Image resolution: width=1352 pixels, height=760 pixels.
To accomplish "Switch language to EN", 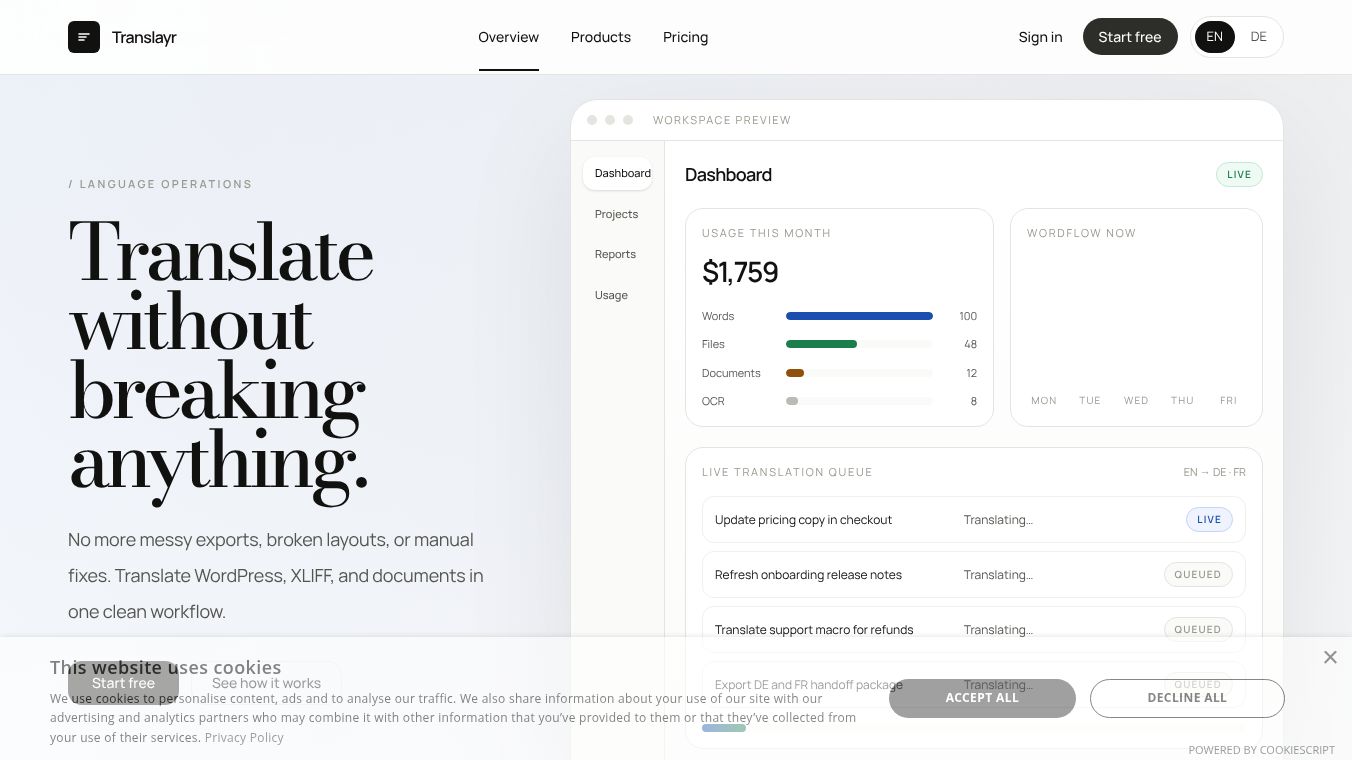I will (x=1214, y=37).
